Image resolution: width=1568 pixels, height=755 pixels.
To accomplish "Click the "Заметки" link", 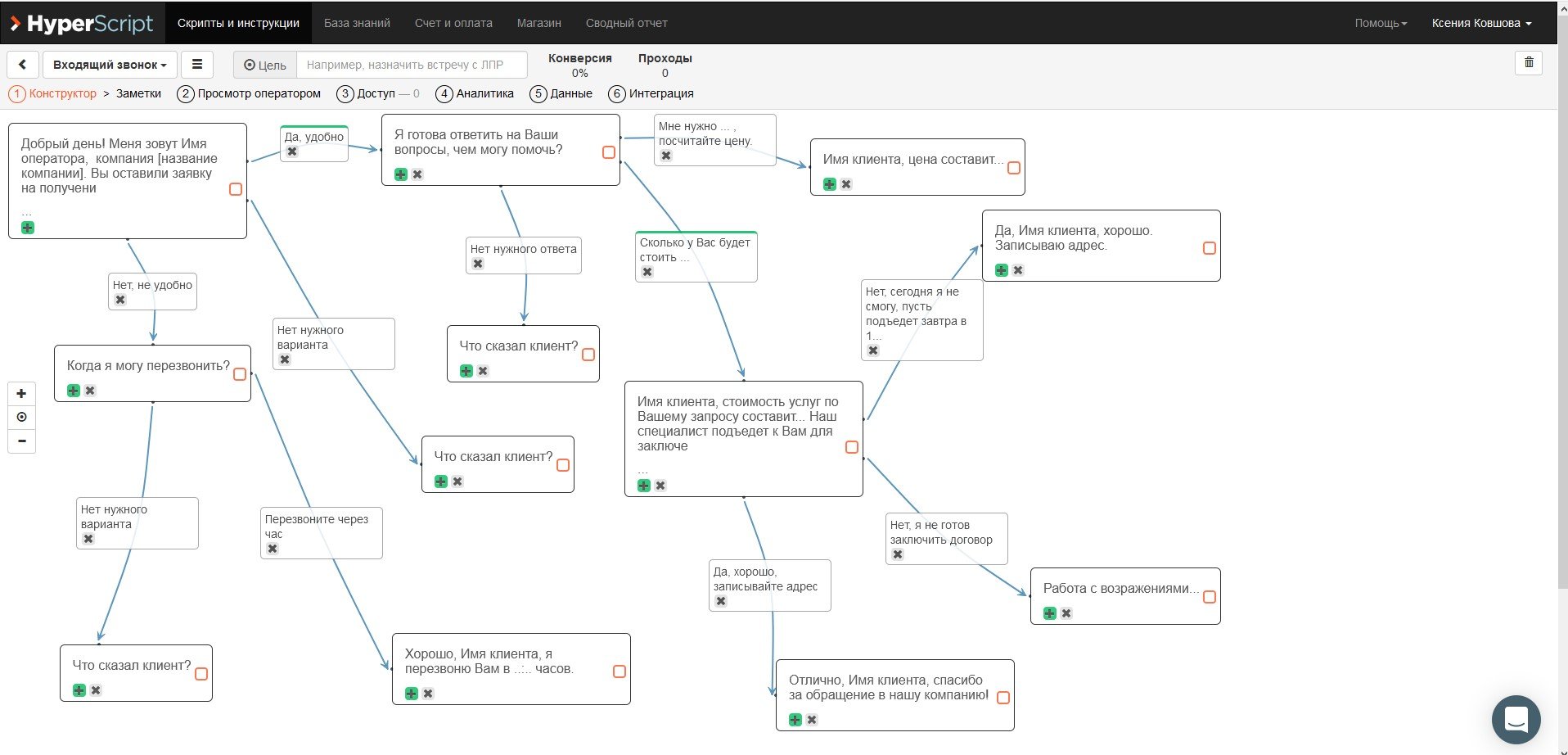I will 138,93.
